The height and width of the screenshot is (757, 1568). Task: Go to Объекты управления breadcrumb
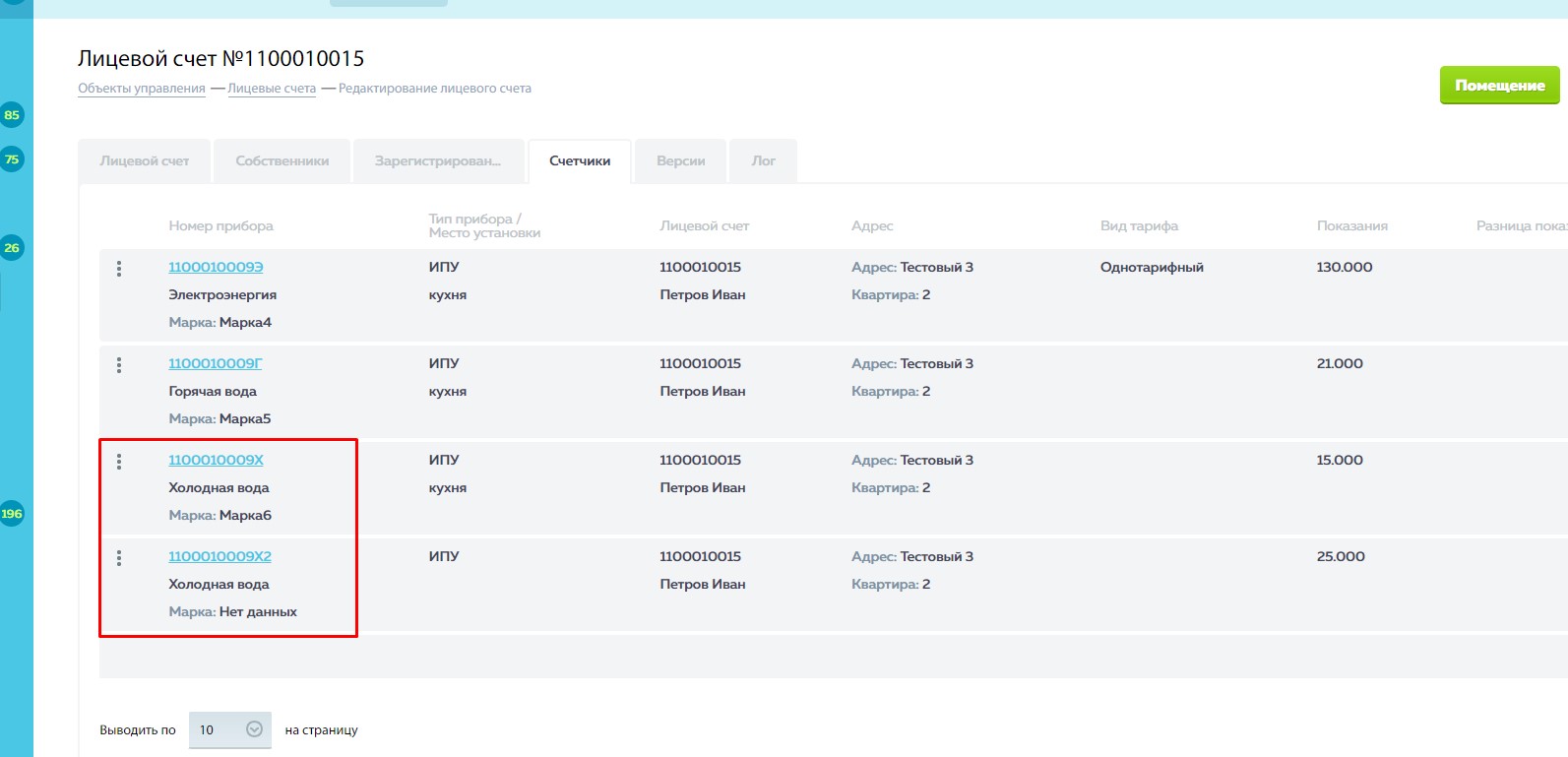point(142,89)
